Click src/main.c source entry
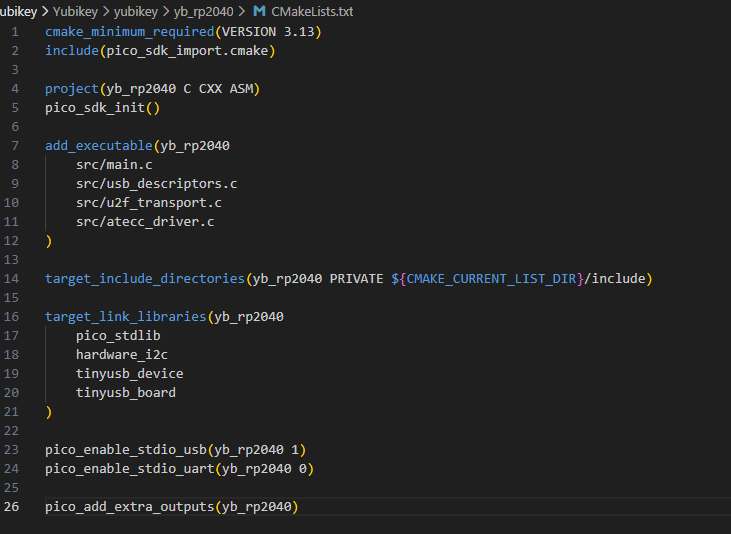Viewport: 731px width, 534px height. (114, 165)
